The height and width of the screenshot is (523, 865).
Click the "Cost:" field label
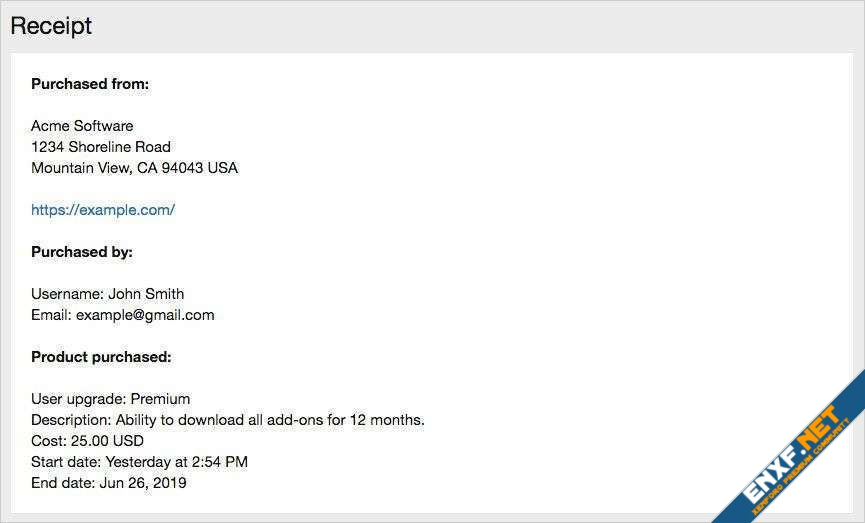(x=47, y=441)
